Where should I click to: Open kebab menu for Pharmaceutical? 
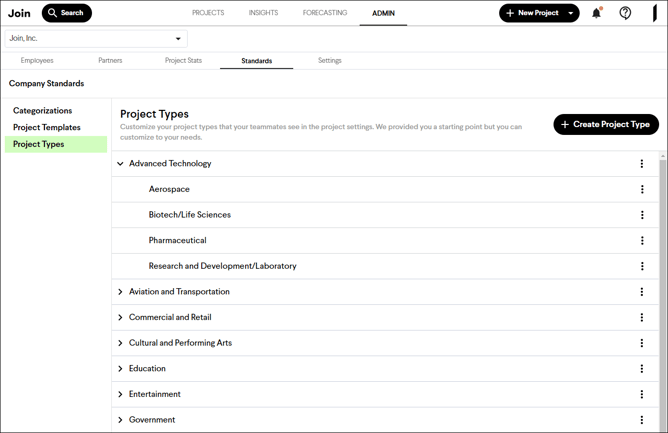642,240
